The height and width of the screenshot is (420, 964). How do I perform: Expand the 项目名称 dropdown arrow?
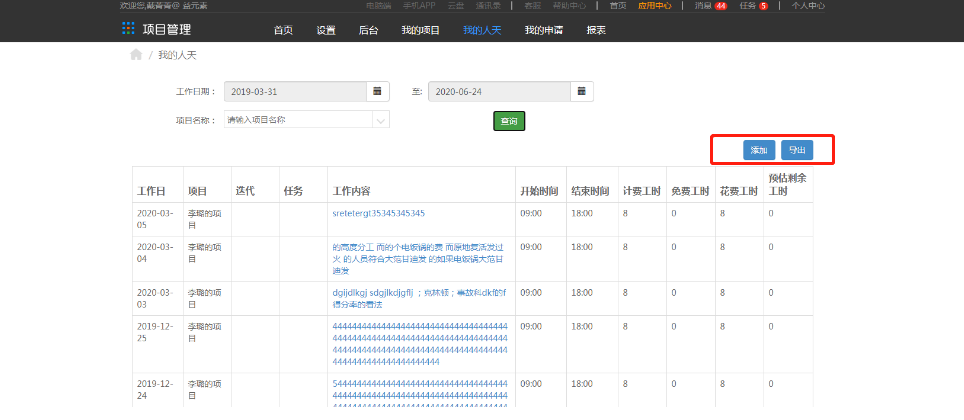pos(381,120)
